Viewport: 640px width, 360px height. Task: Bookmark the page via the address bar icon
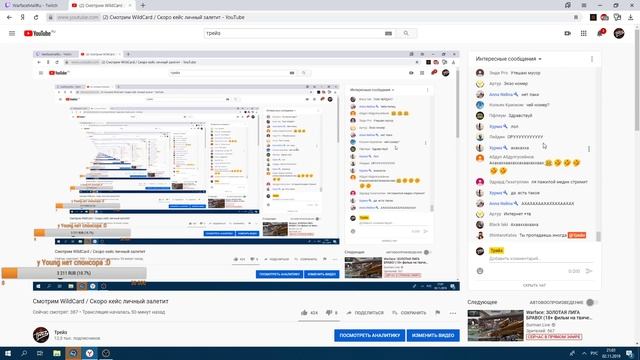tap(576, 18)
